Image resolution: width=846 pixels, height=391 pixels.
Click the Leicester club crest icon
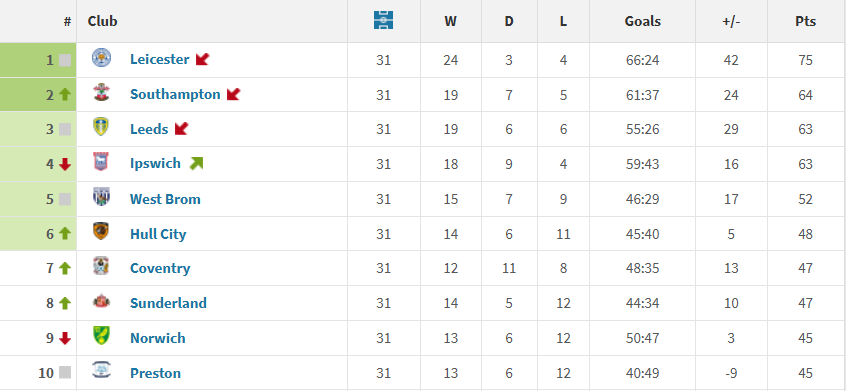pos(101,58)
